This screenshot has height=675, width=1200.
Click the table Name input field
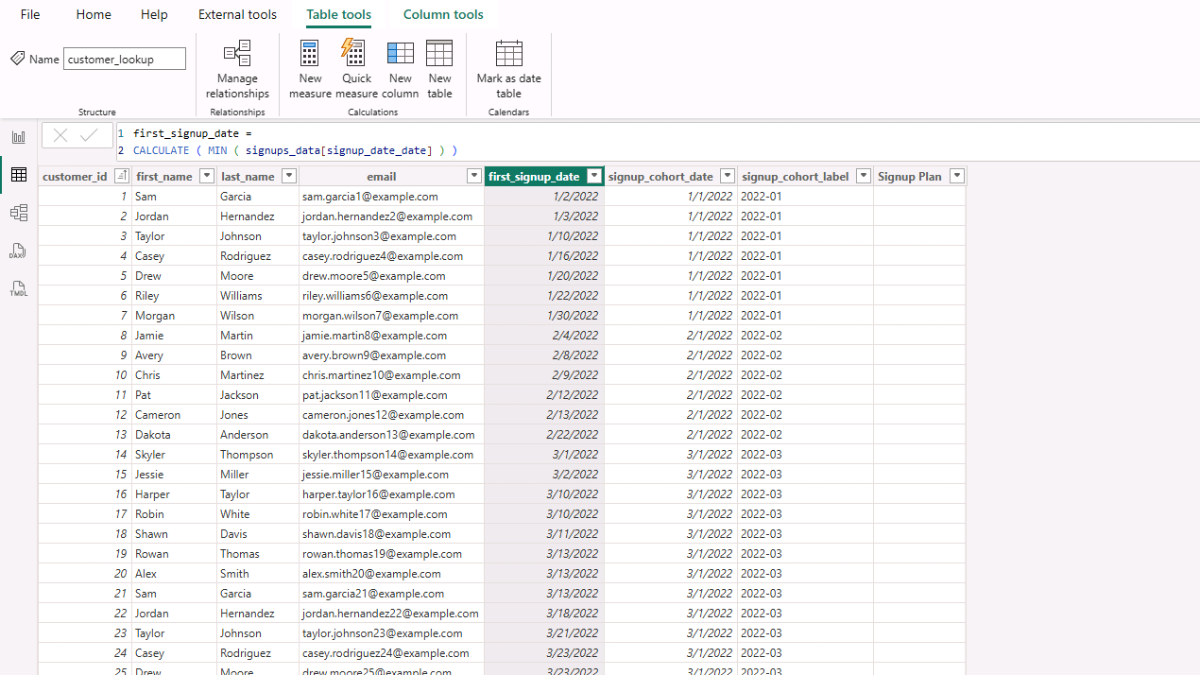[x=124, y=59]
